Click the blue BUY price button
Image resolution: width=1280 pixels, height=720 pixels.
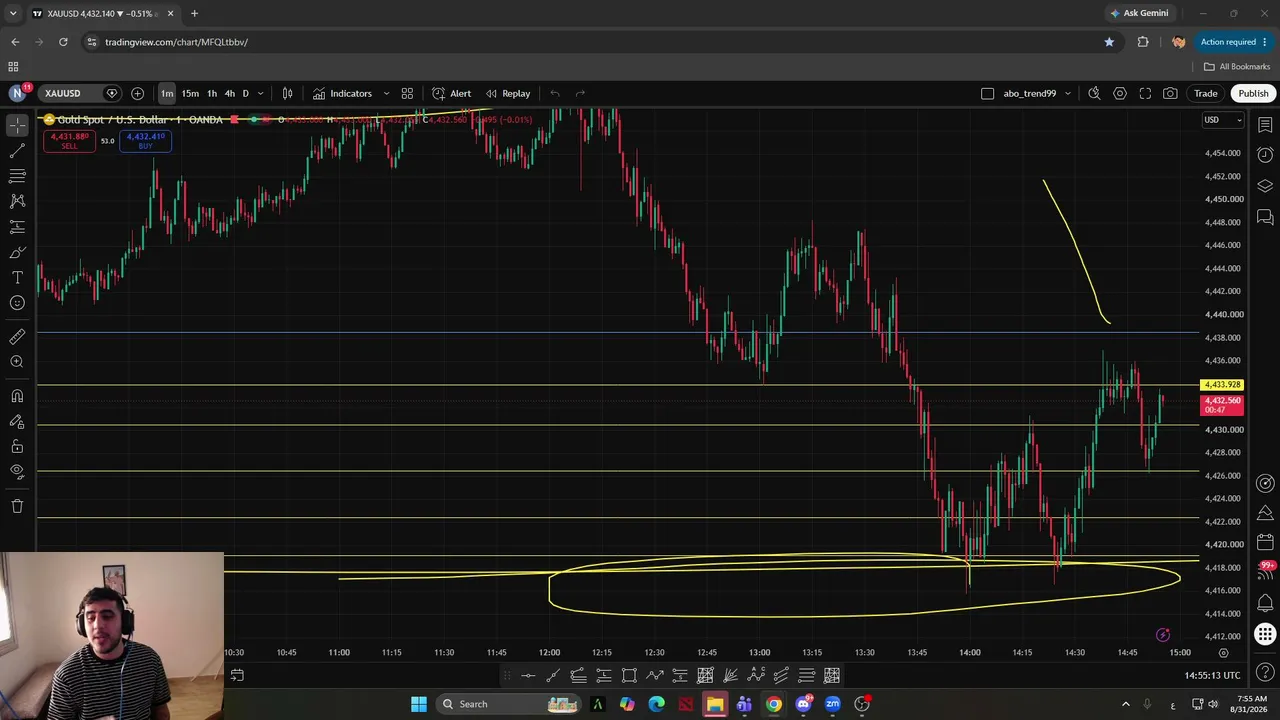[x=145, y=141]
